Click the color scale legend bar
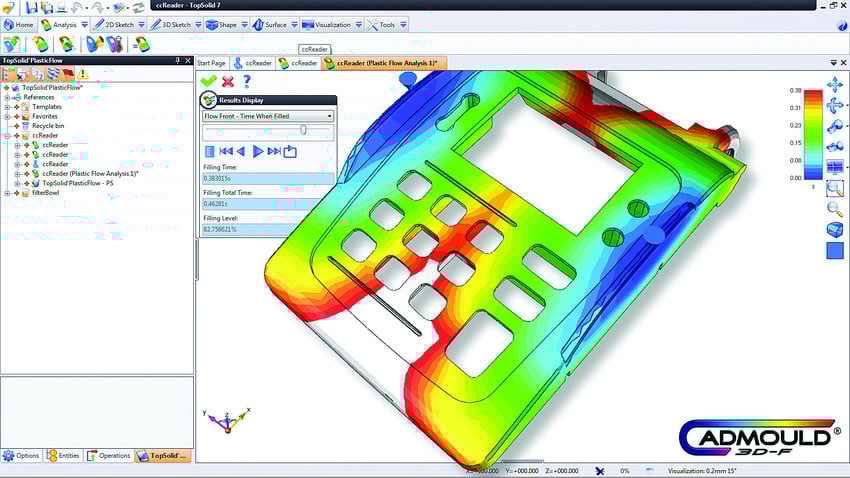The height and width of the screenshot is (478, 850). pos(813,134)
